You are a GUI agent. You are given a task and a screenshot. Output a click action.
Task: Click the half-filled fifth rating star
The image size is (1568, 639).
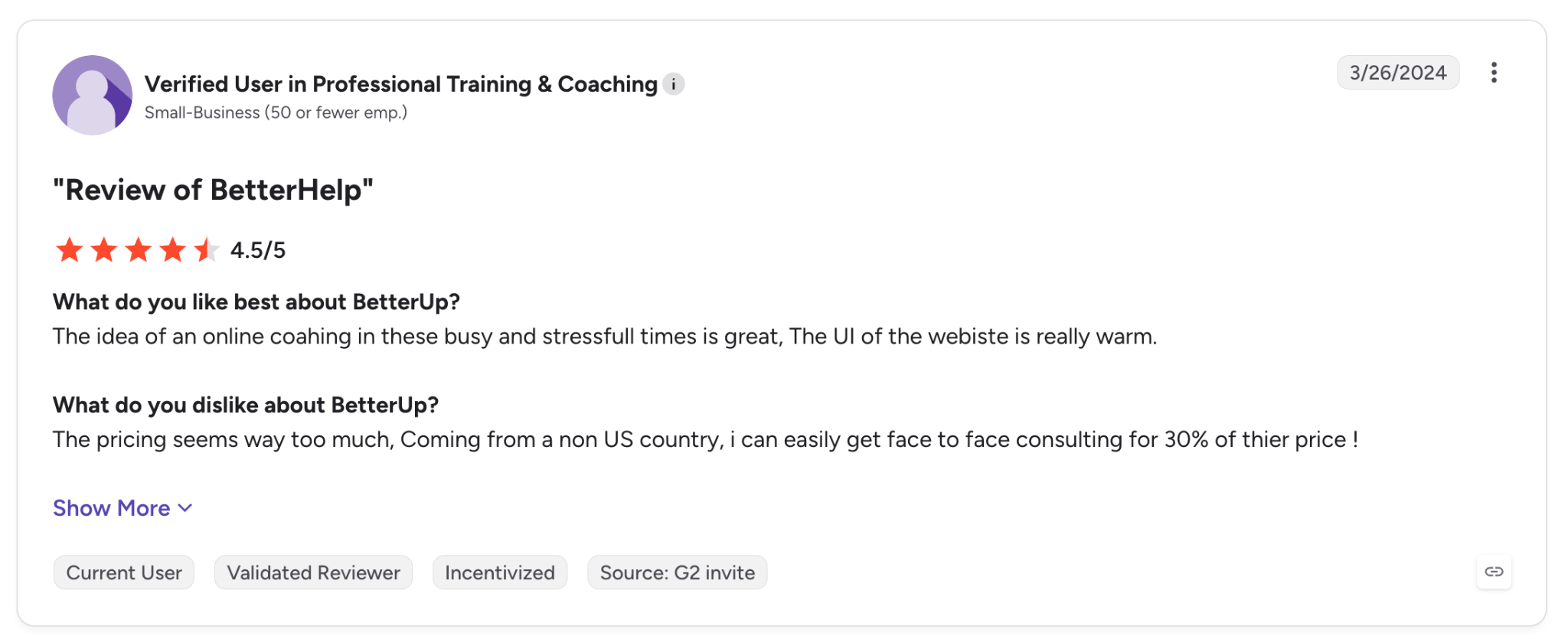point(207,249)
